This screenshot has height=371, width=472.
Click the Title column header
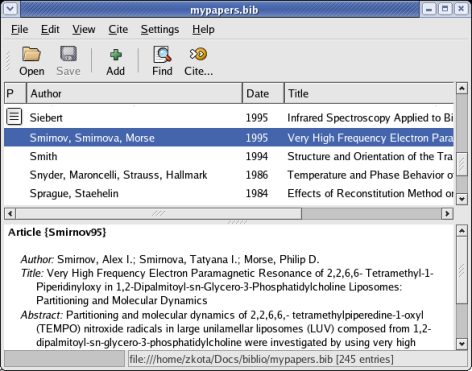click(369, 93)
